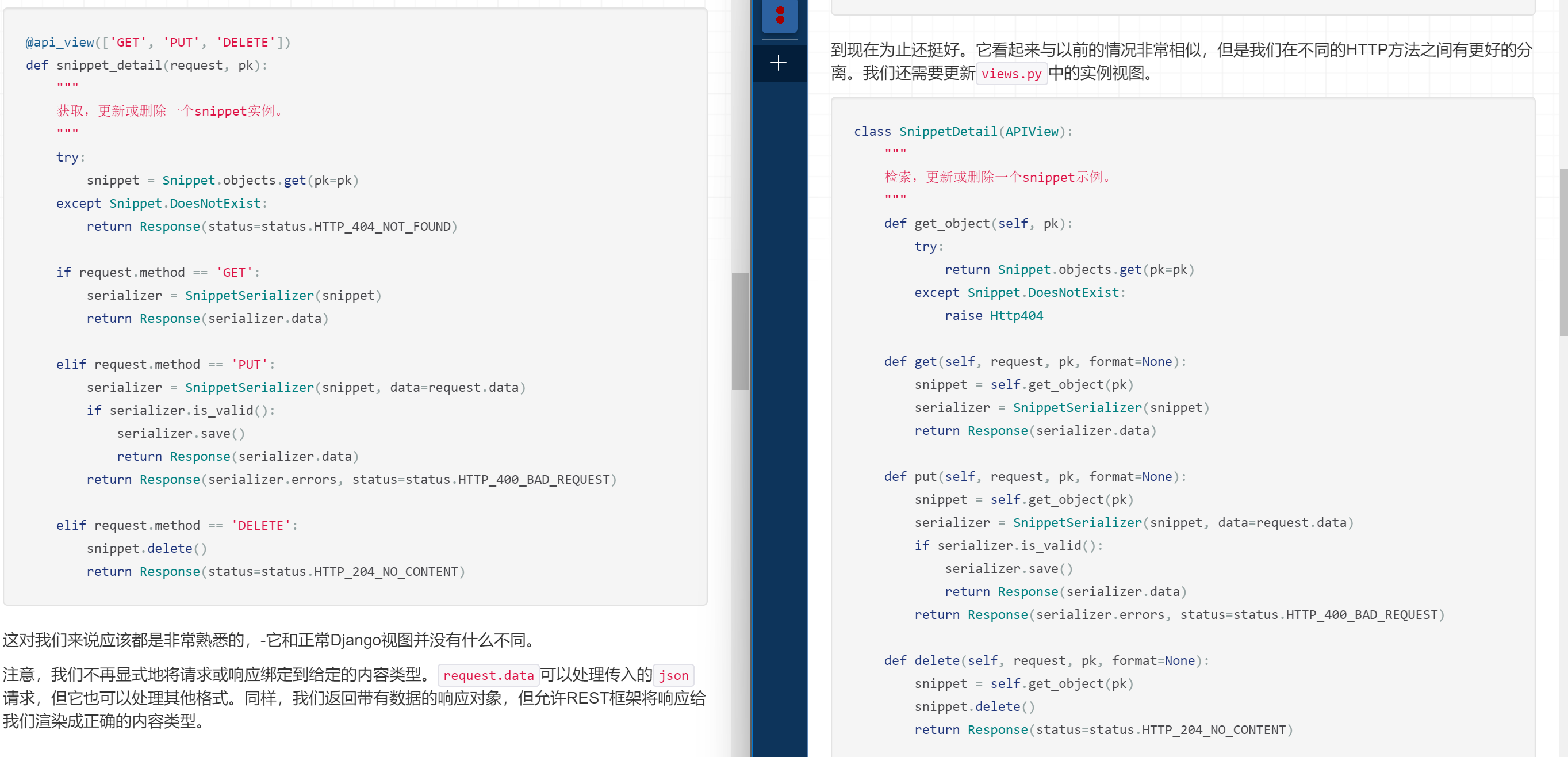
Task: Click the 'def get_object(self, pk)' line
Action: 977,224
